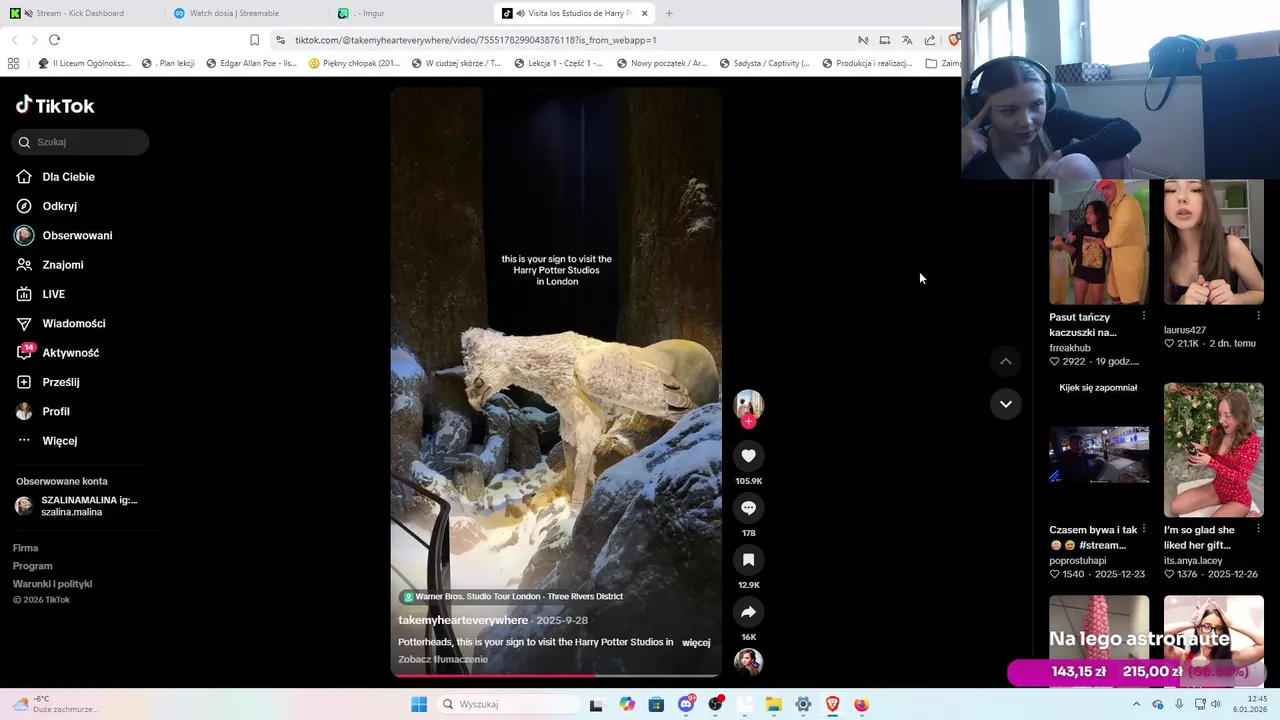Open the Pasut tańczy kaczuszki video thumbnail
Image resolution: width=1280 pixels, height=720 pixels.
pyautogui.click(x=1099, y=242)
